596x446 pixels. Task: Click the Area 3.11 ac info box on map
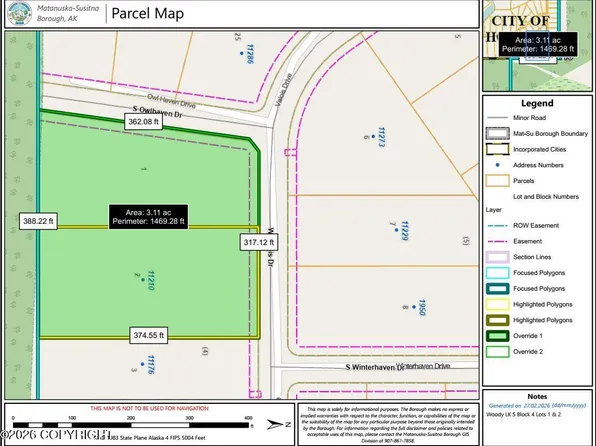[149, 217]
